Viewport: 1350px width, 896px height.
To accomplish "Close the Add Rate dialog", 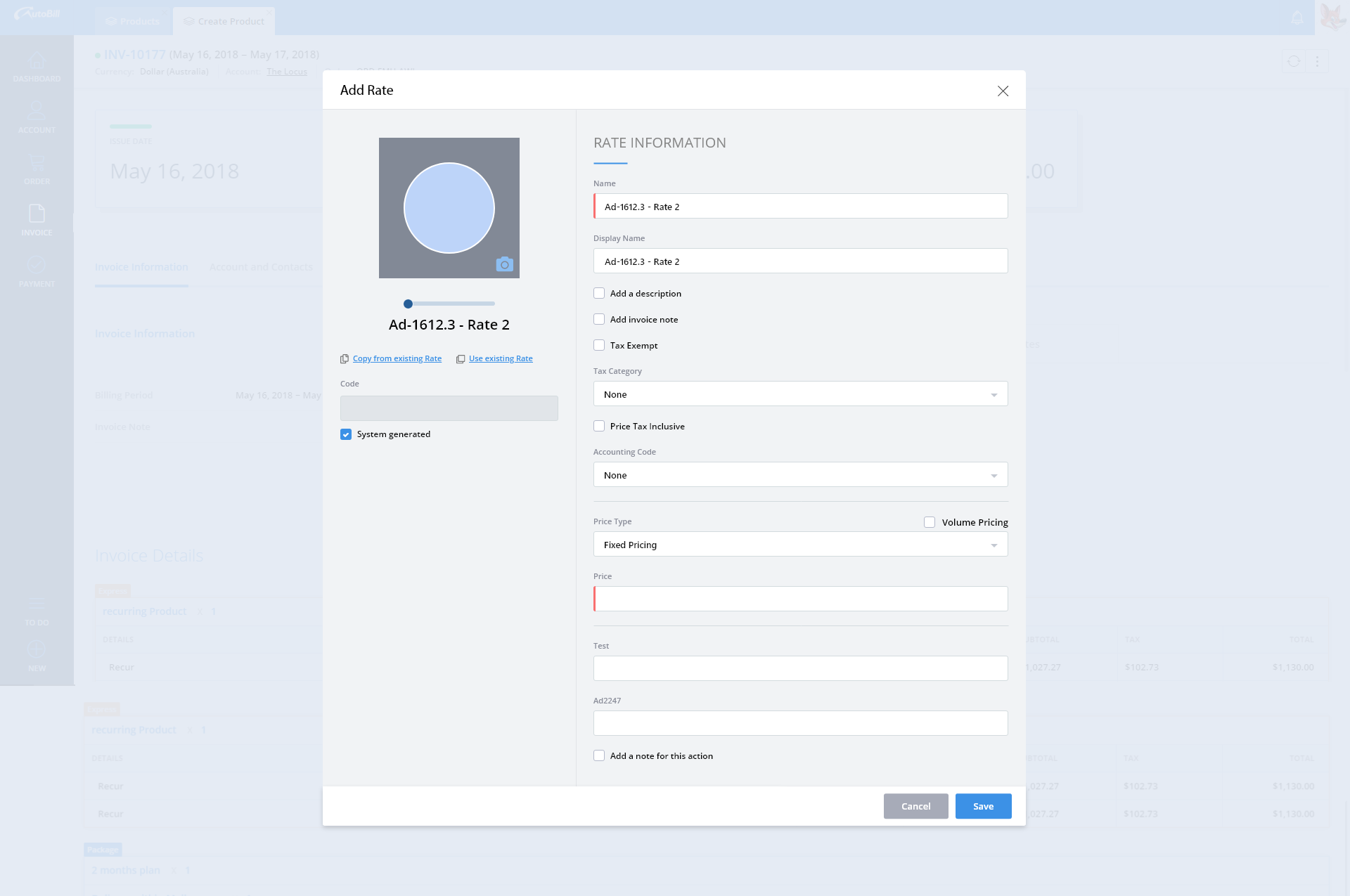I will click(1003, 91).
